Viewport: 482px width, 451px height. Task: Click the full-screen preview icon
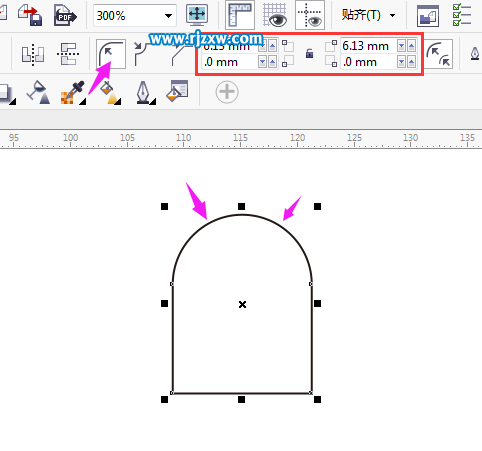point(197,15)
